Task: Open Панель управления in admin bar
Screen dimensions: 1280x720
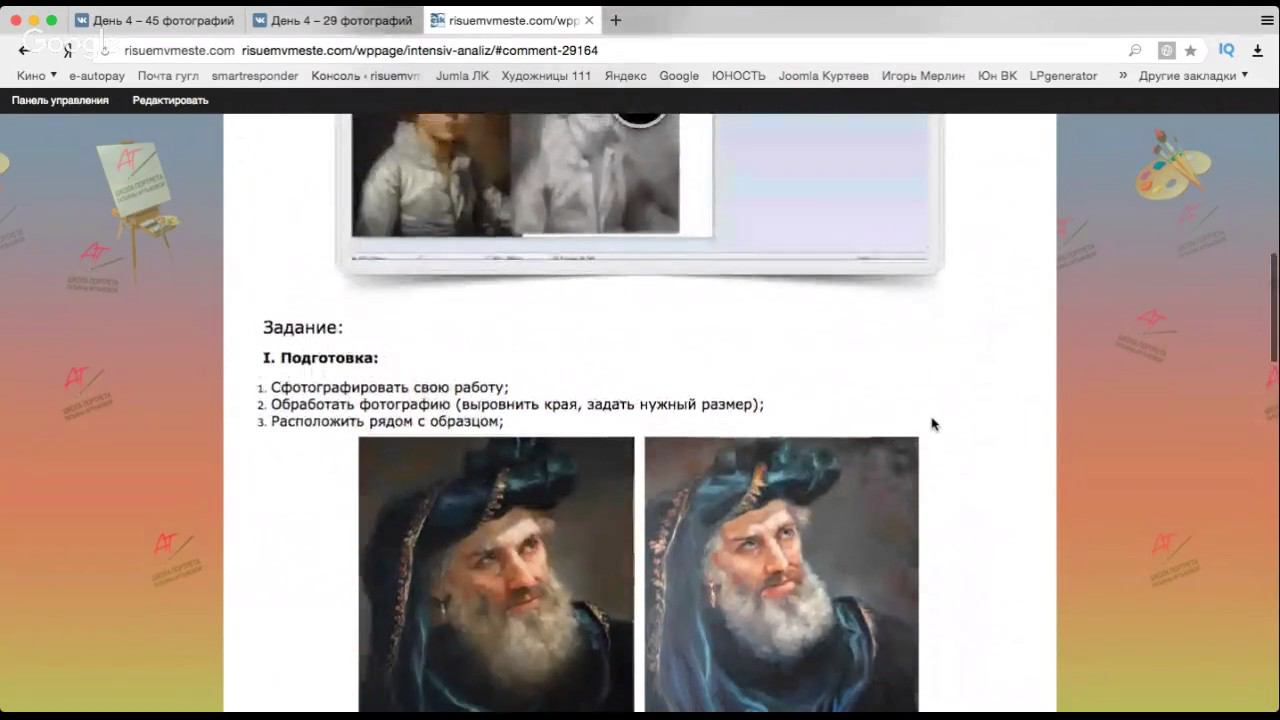Action: (x=60, y=100)
